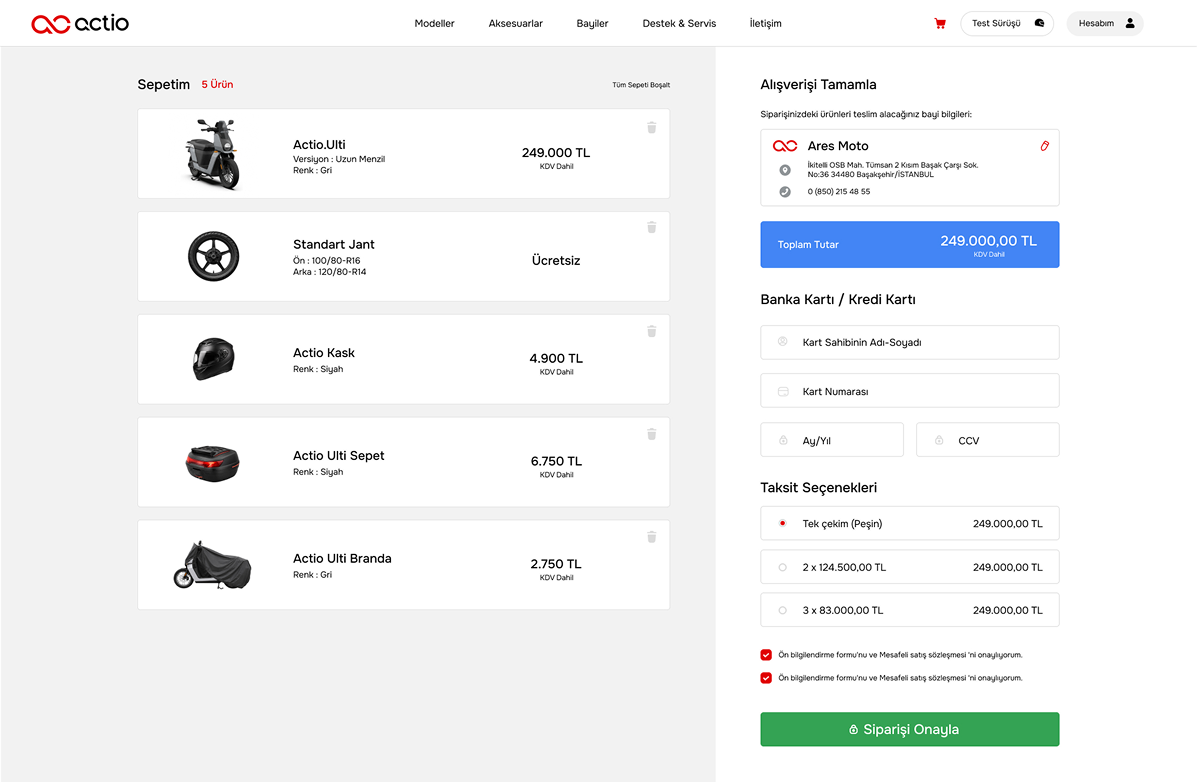The height and width of the screenshot is (782, 1197).
Task: Toggle first Ön bilgilendirme formu checkbox
Action: coord(766,654)
